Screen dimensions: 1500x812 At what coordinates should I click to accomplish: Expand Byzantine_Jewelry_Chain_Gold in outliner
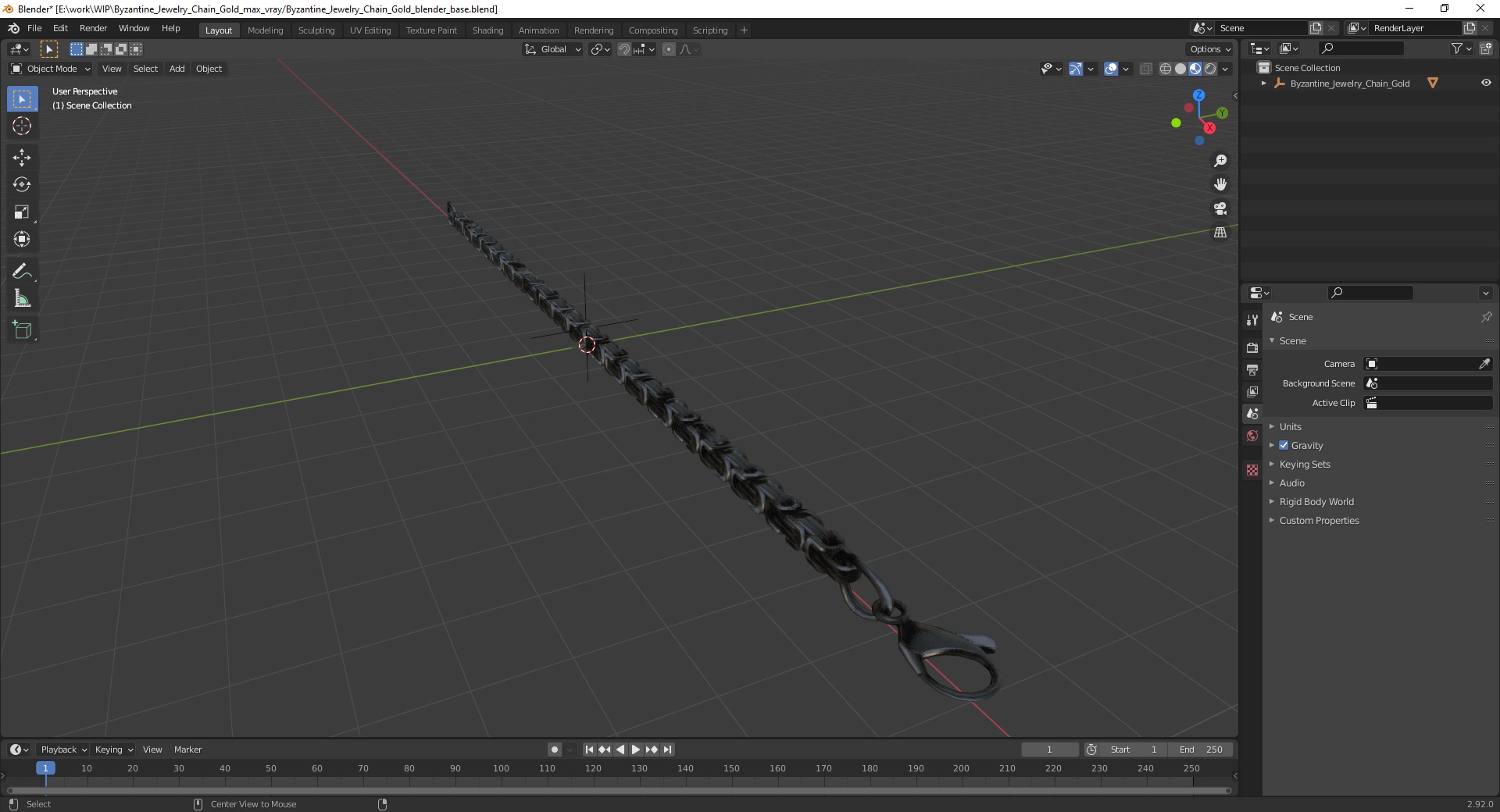click(x=1263, y=83)
